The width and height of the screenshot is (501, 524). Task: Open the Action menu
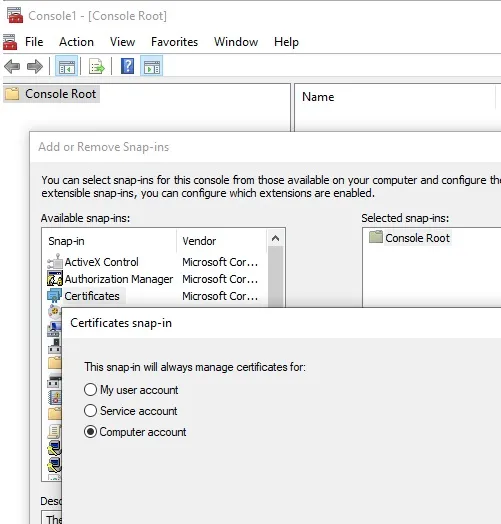[76, 42]
